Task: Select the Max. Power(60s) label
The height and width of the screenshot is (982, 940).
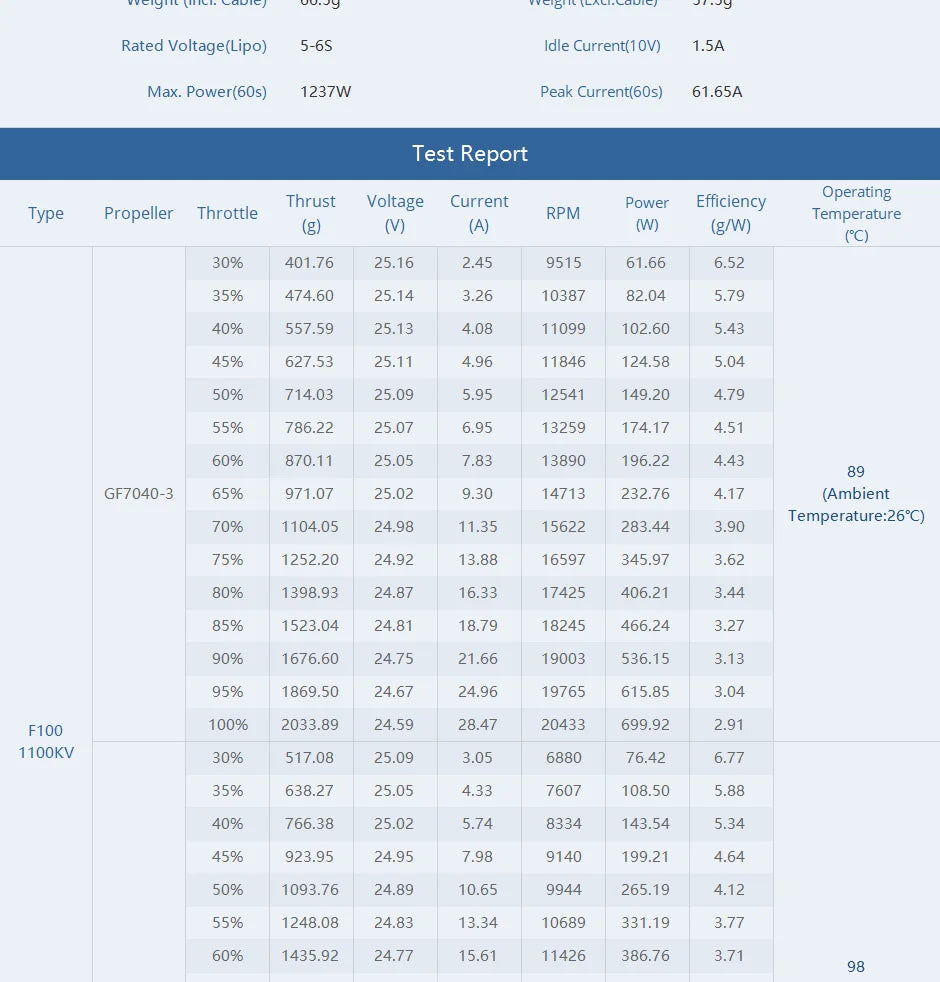Action: tap(207, 92)
